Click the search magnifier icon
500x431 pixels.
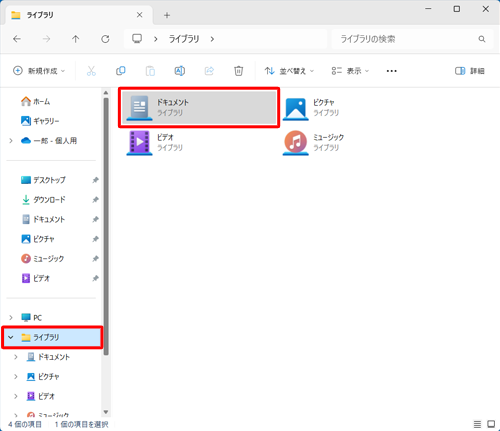pos(482,39)
